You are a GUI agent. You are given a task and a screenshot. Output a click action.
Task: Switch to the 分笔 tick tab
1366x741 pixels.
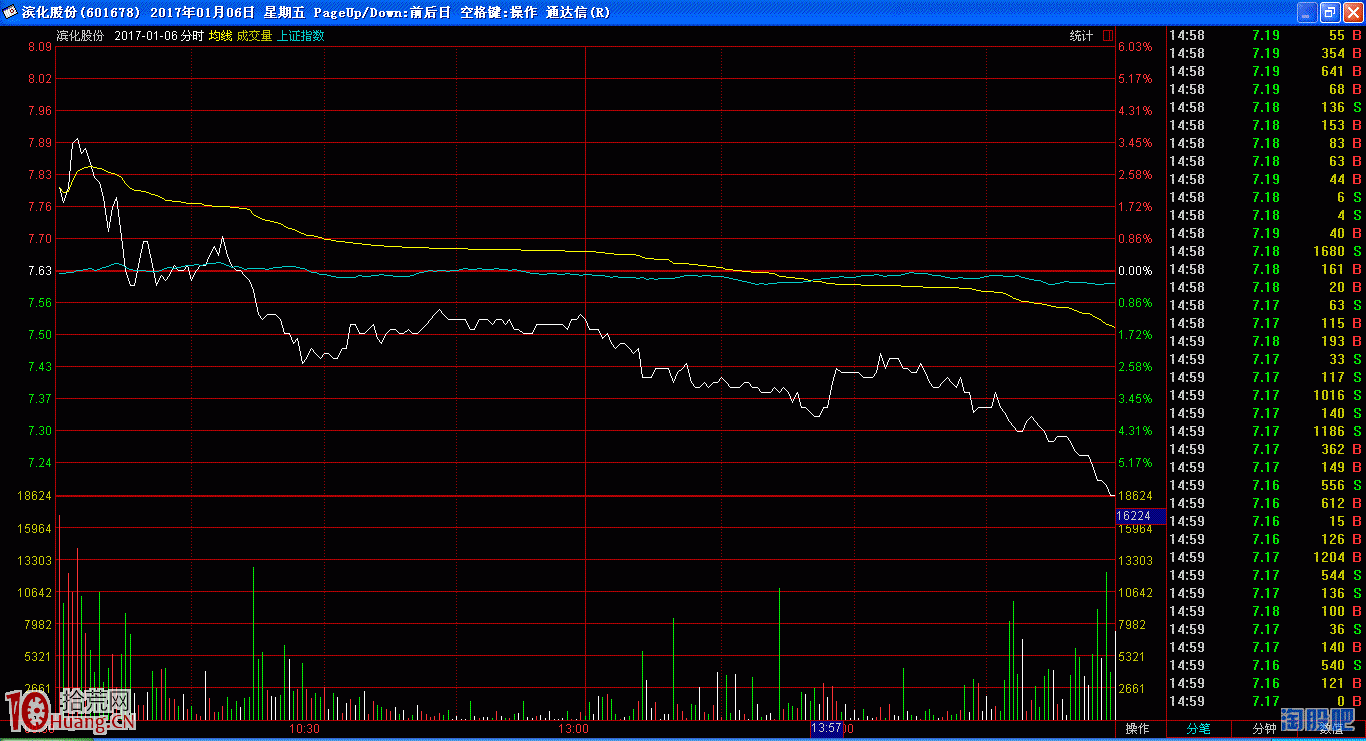click(x=1197, y=729)
